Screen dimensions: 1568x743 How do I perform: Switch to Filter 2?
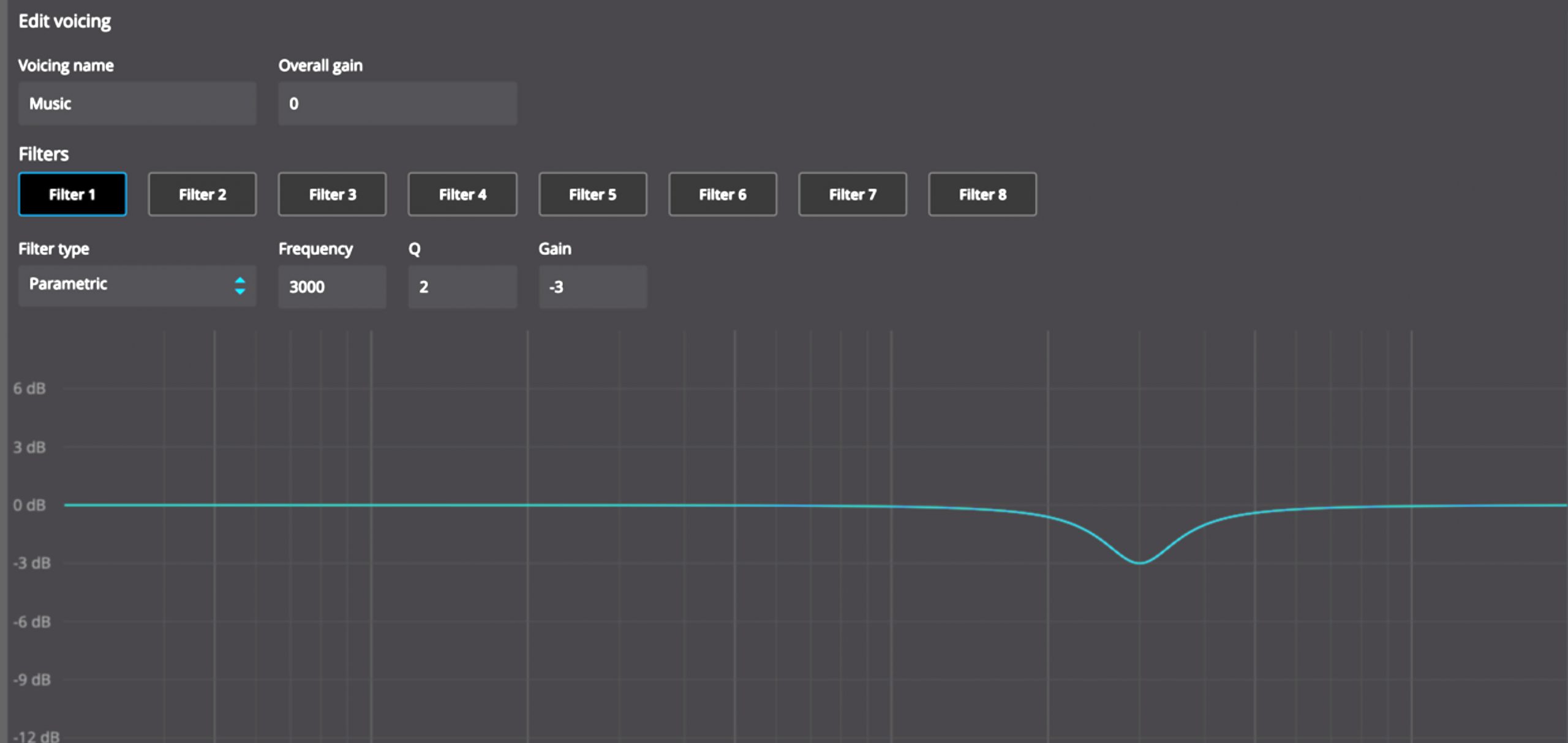[x=202, y=194]
